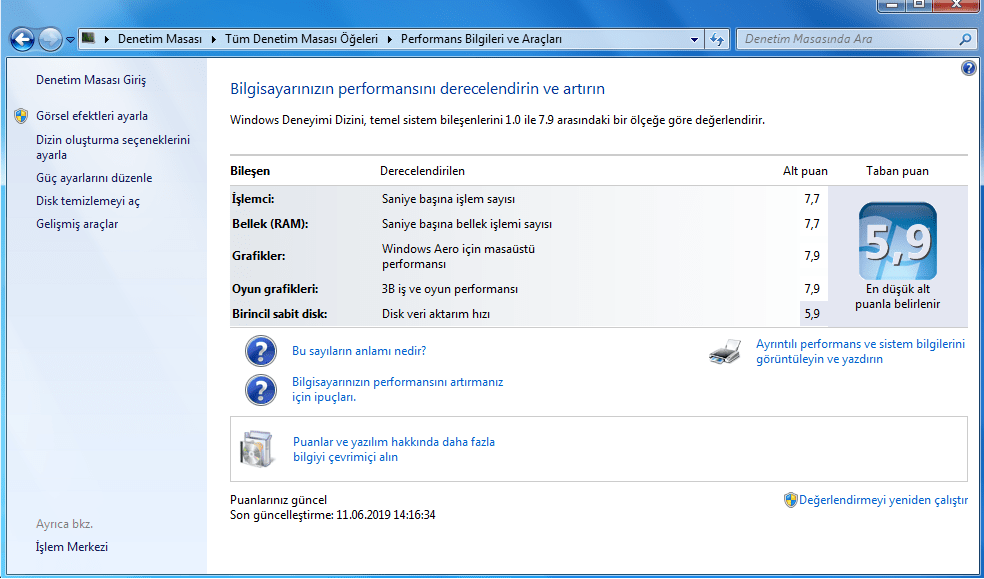984x579 pixels.
Task: Click the Forward navigation arrow
Action: (50, 40)
